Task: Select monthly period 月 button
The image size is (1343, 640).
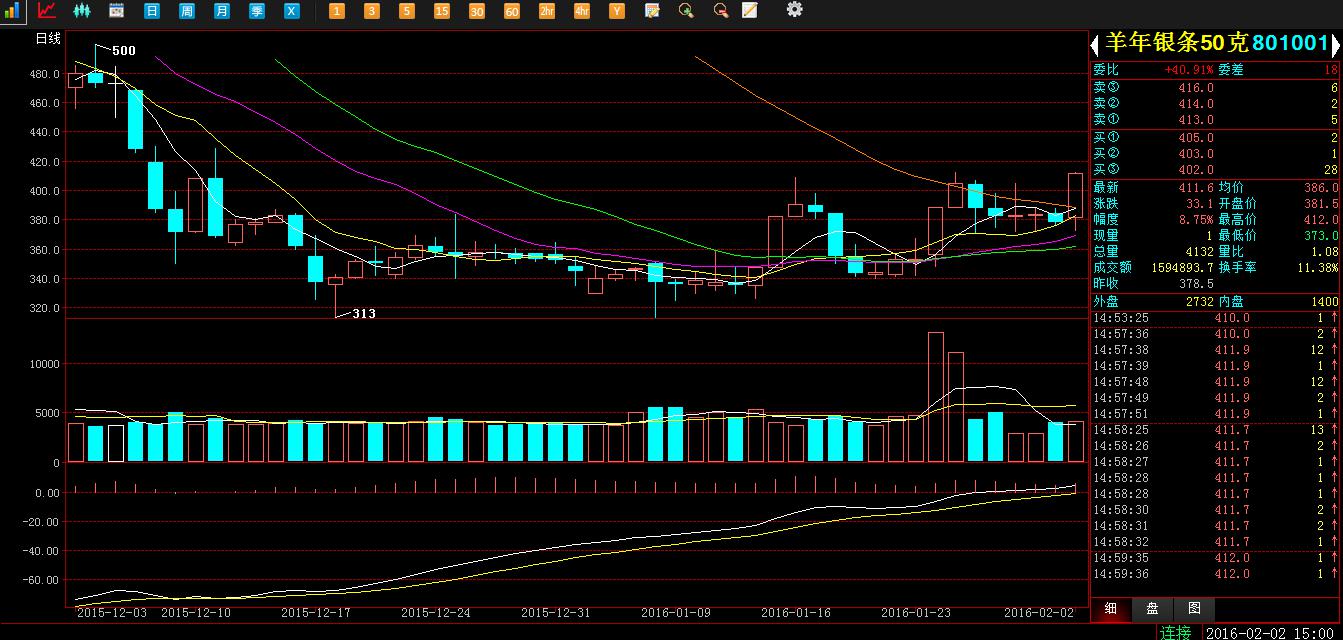Action: click(x=221, y=10)
